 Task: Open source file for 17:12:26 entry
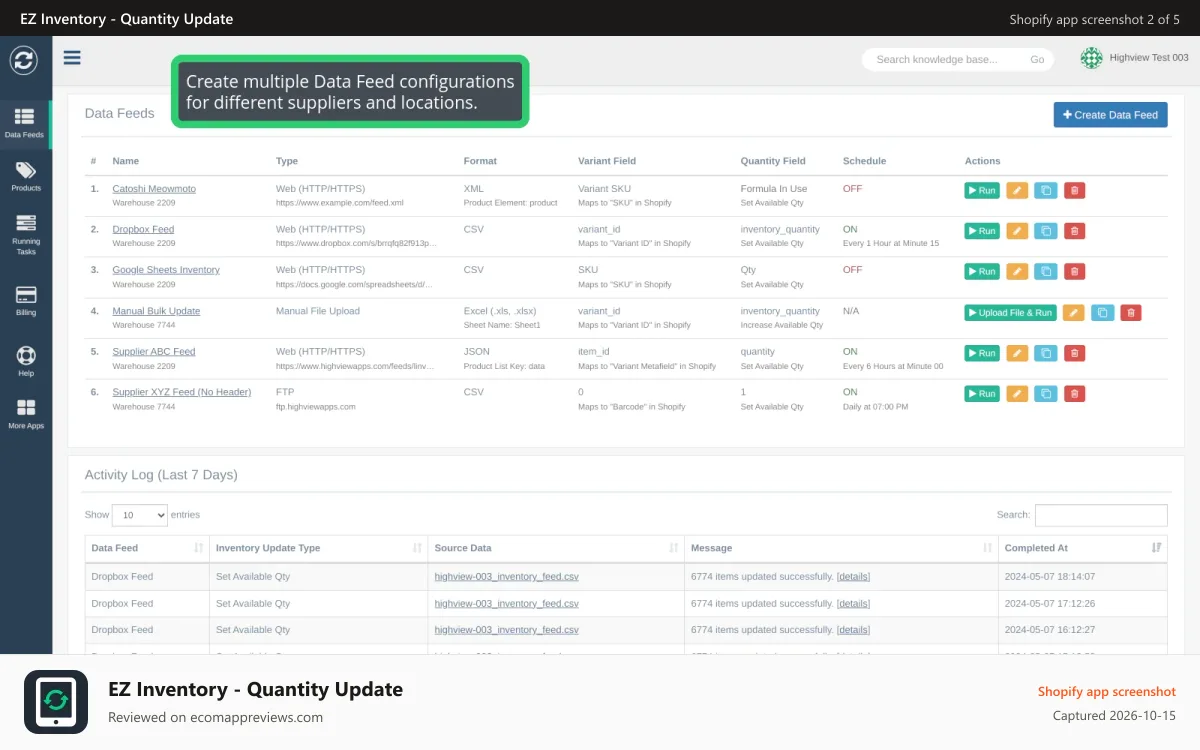506,604
